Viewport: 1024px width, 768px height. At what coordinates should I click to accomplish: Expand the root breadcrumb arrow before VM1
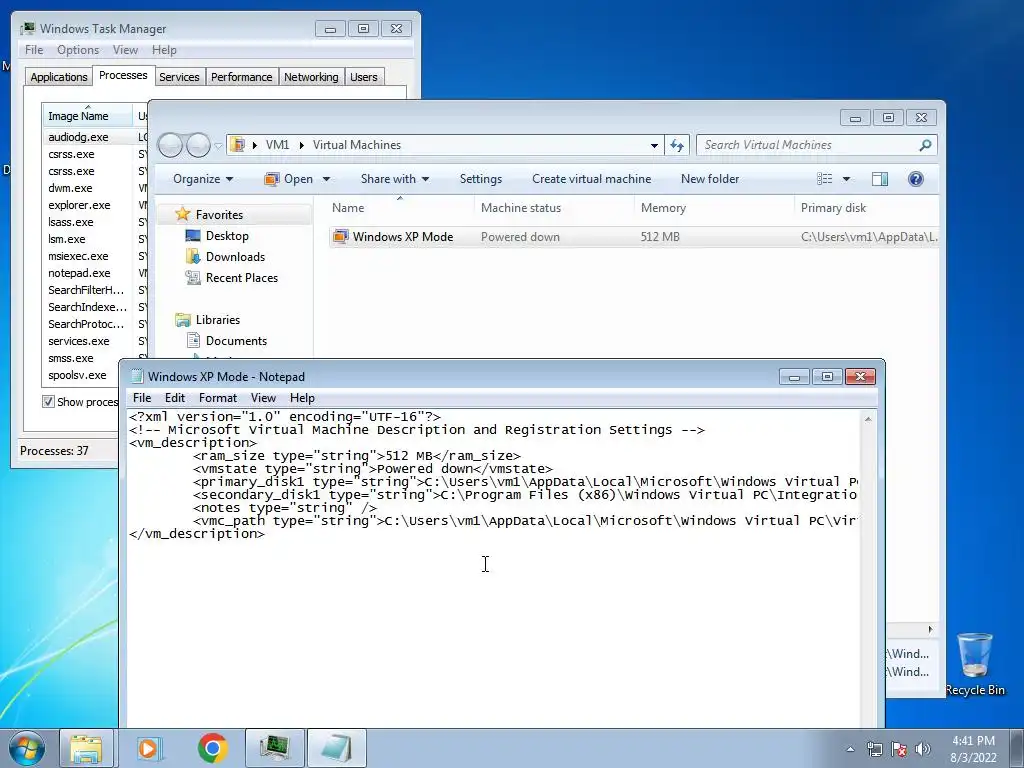click(x=255, y=145)
